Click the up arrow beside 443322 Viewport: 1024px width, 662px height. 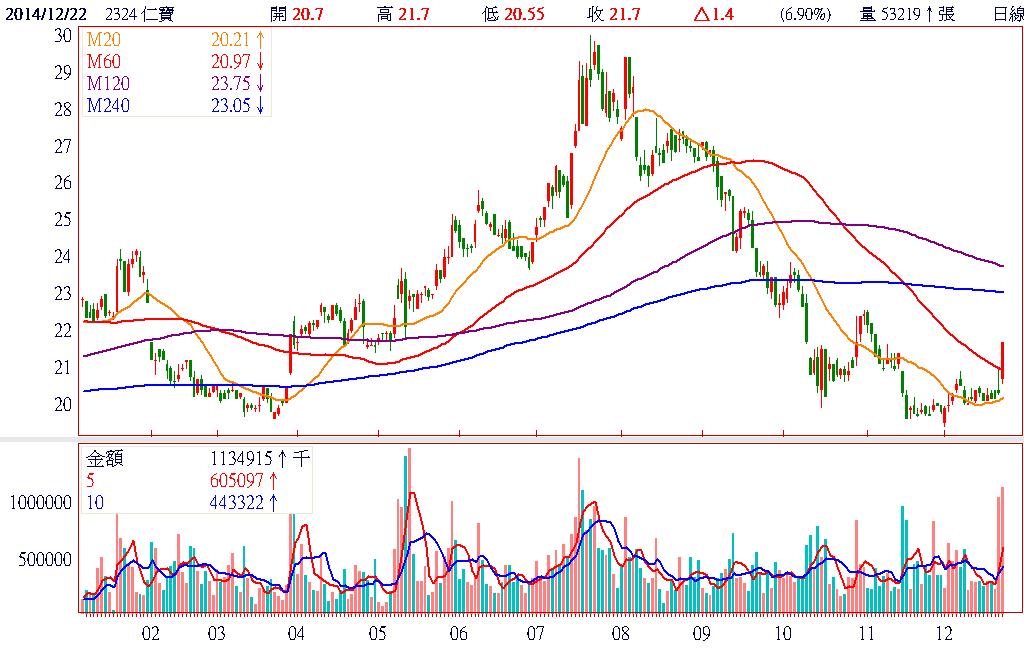coord(274,503)
